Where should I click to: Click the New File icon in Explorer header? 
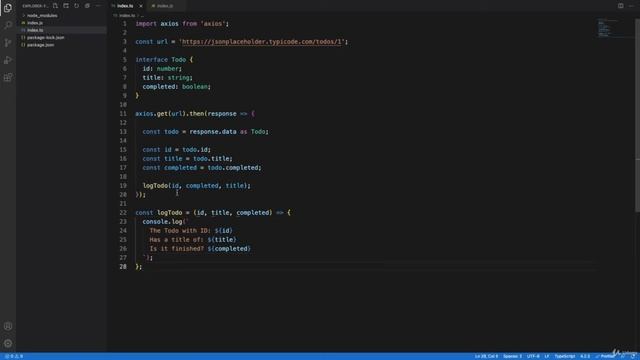55,6
